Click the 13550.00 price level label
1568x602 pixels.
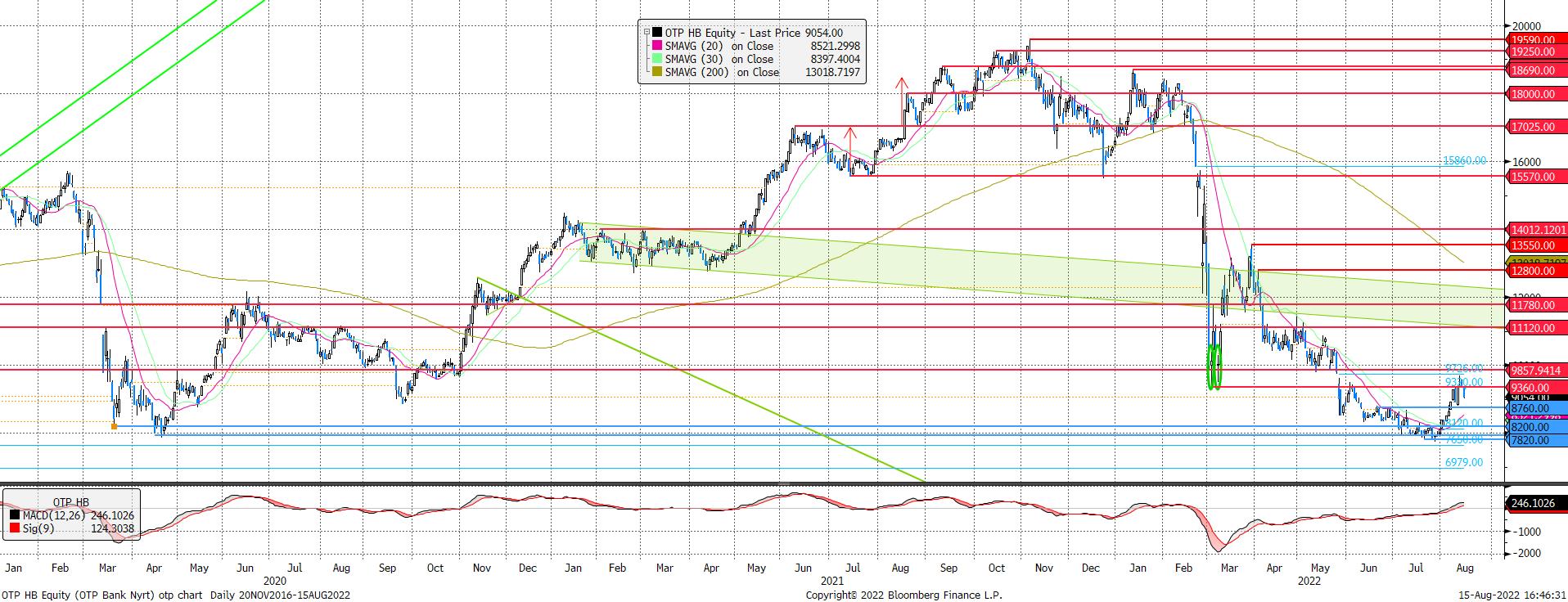click(1536, 245)
